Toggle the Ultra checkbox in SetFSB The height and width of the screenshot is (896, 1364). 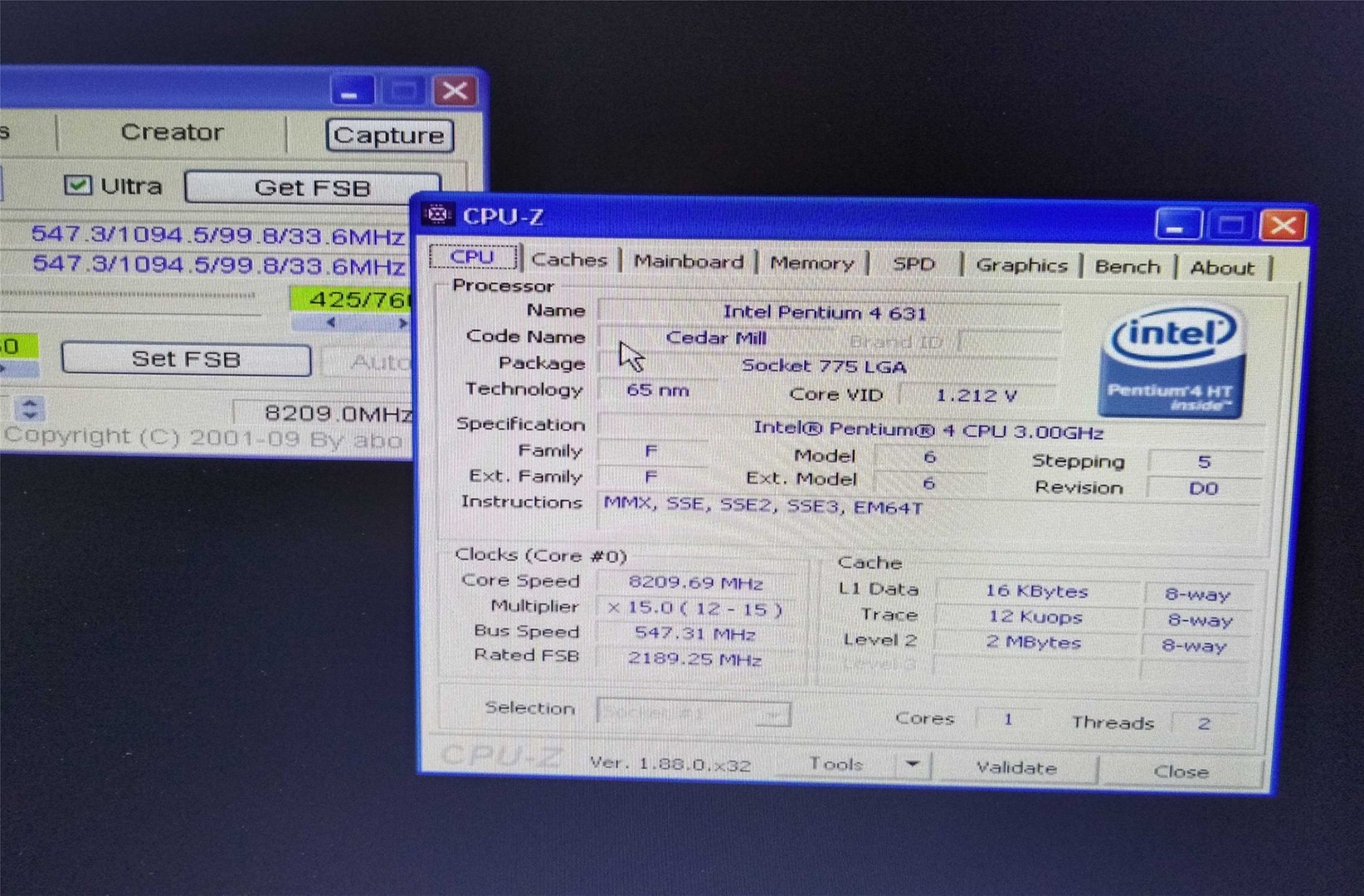[78, 184]
